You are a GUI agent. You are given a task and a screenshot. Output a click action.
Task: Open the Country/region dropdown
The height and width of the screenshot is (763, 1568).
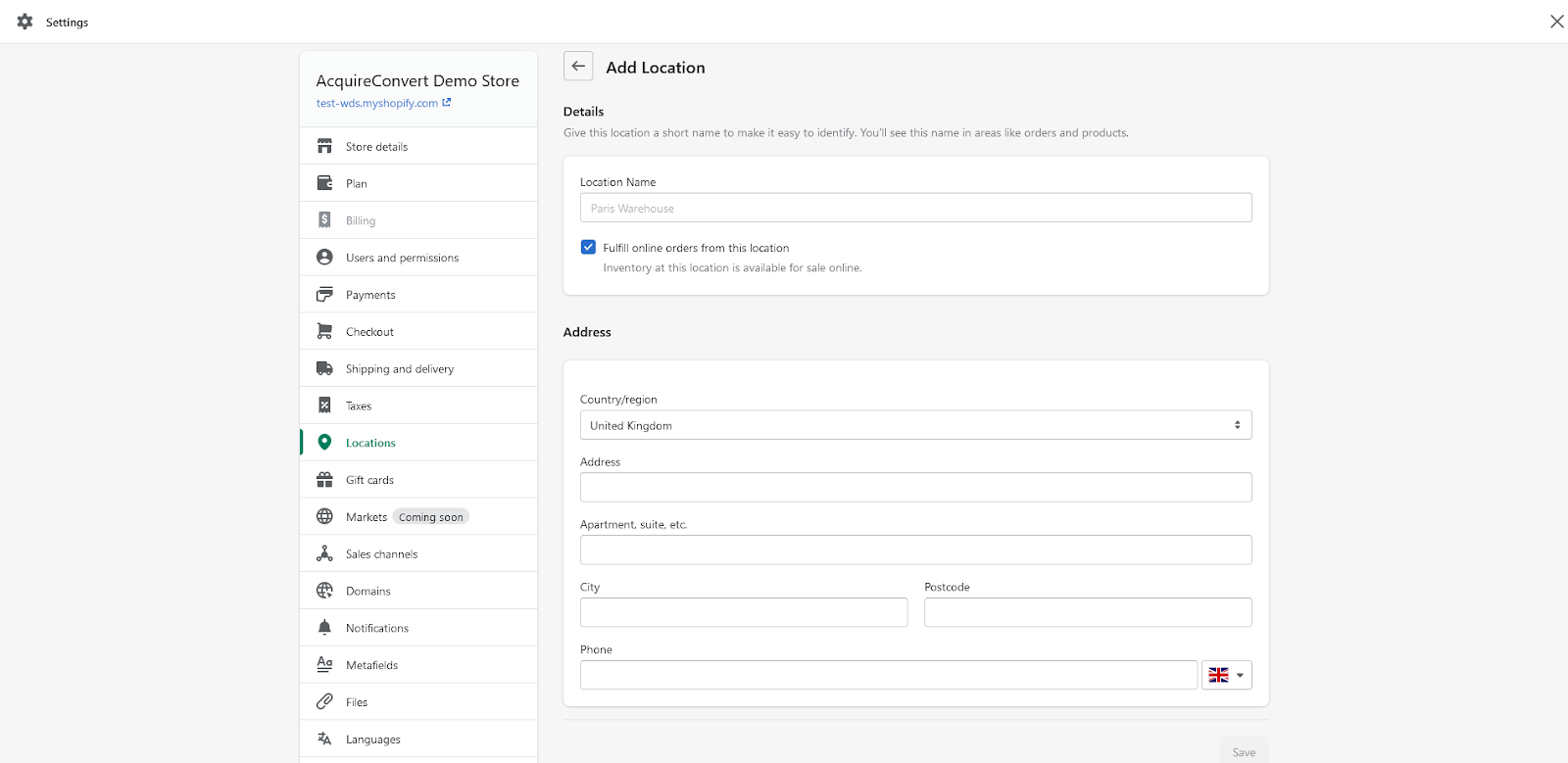point(915,425)
